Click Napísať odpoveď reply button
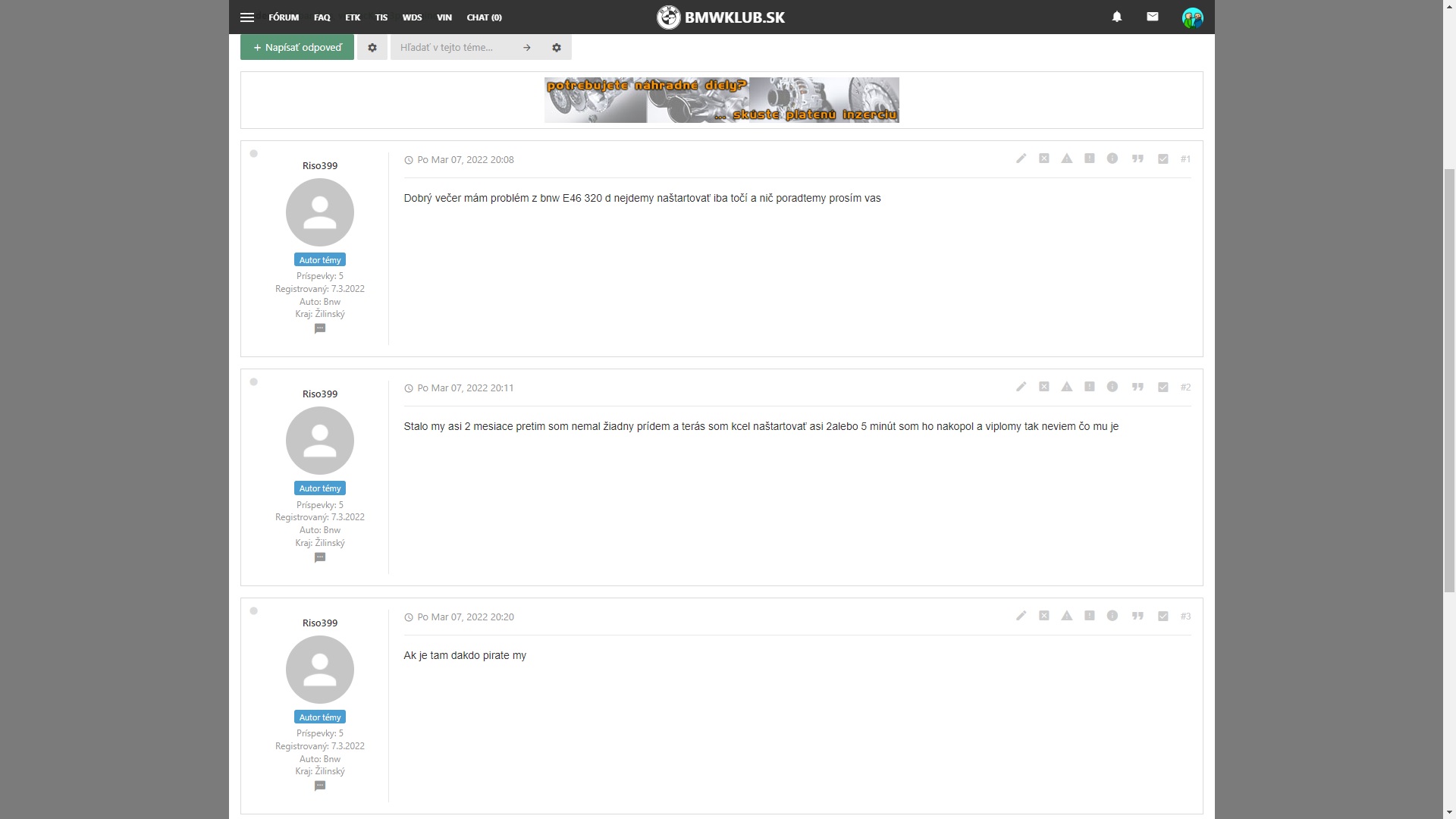Screen dimensions: 1456x819 [x=297, y=47]
